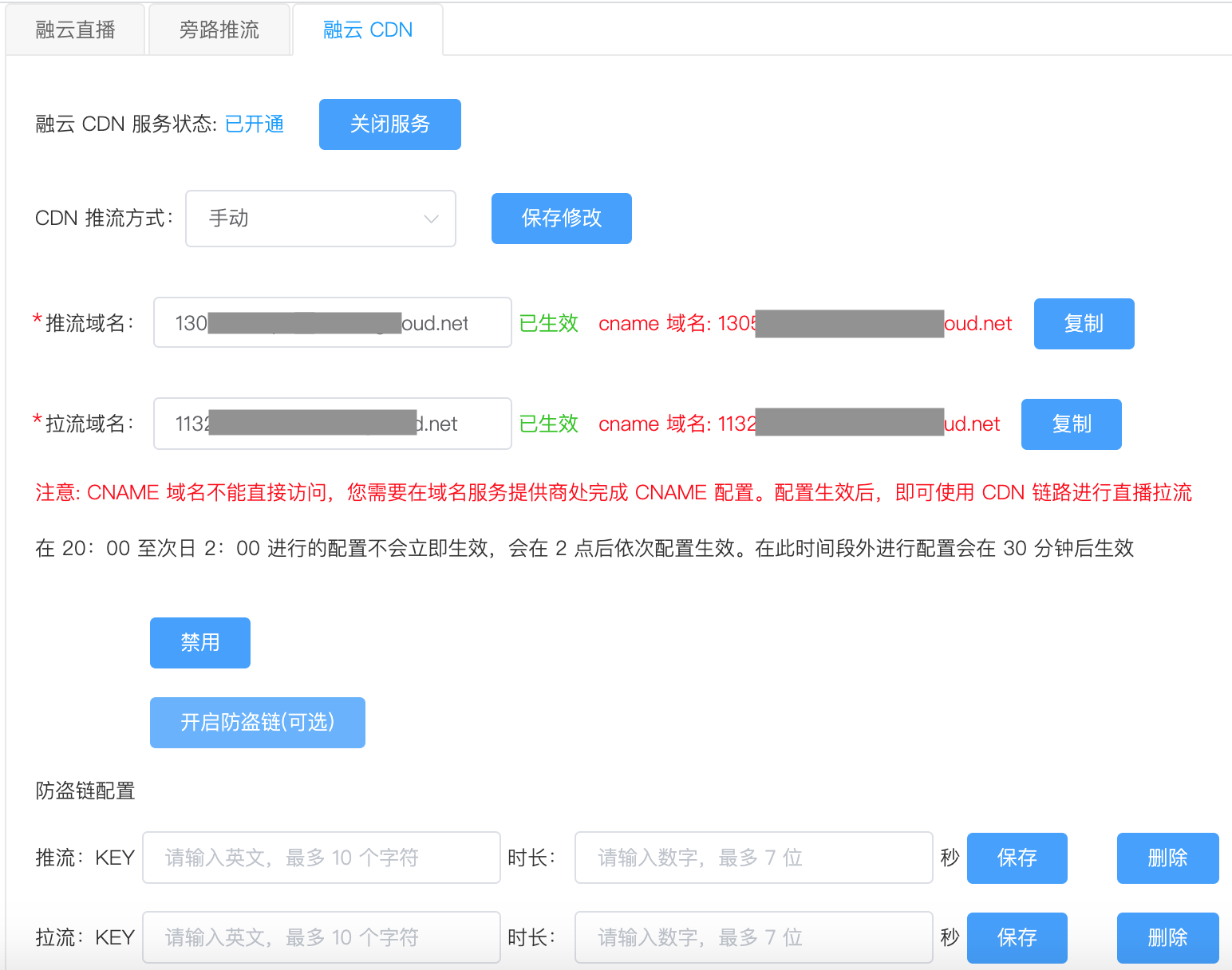Focus the 推流域名 input field
The width and height of the screenshot is (1232, 970).
333,322
